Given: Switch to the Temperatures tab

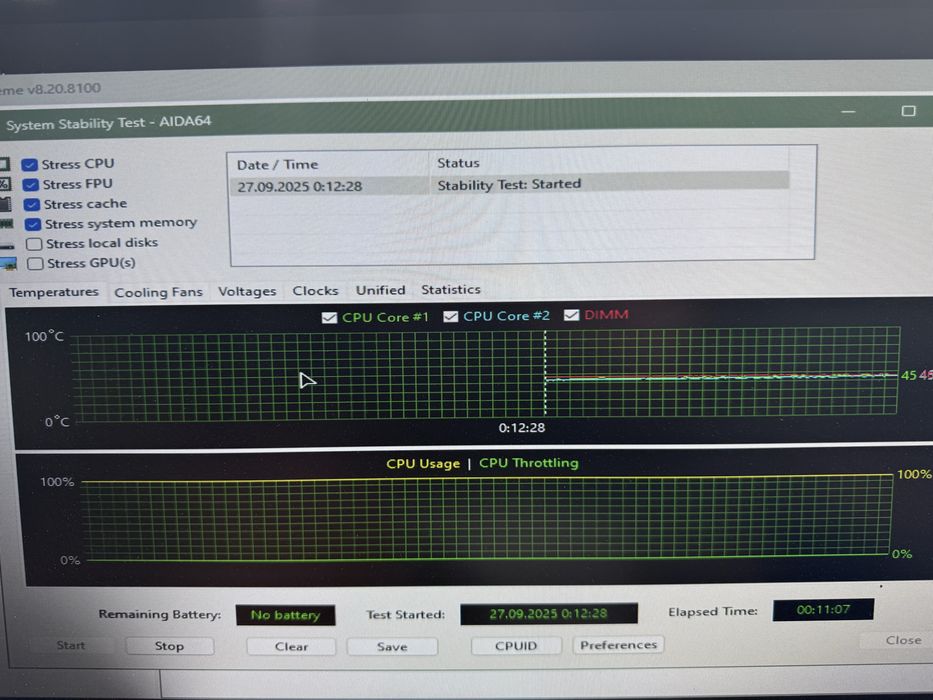Looking at the screenshot, I should pos(54,292).
